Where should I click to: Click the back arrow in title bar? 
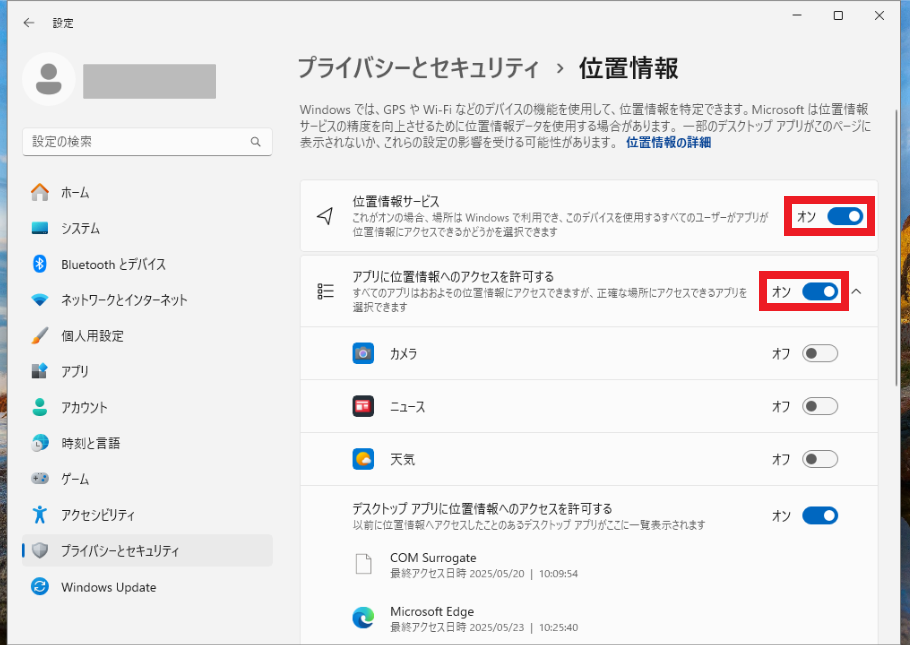(28, 22)
